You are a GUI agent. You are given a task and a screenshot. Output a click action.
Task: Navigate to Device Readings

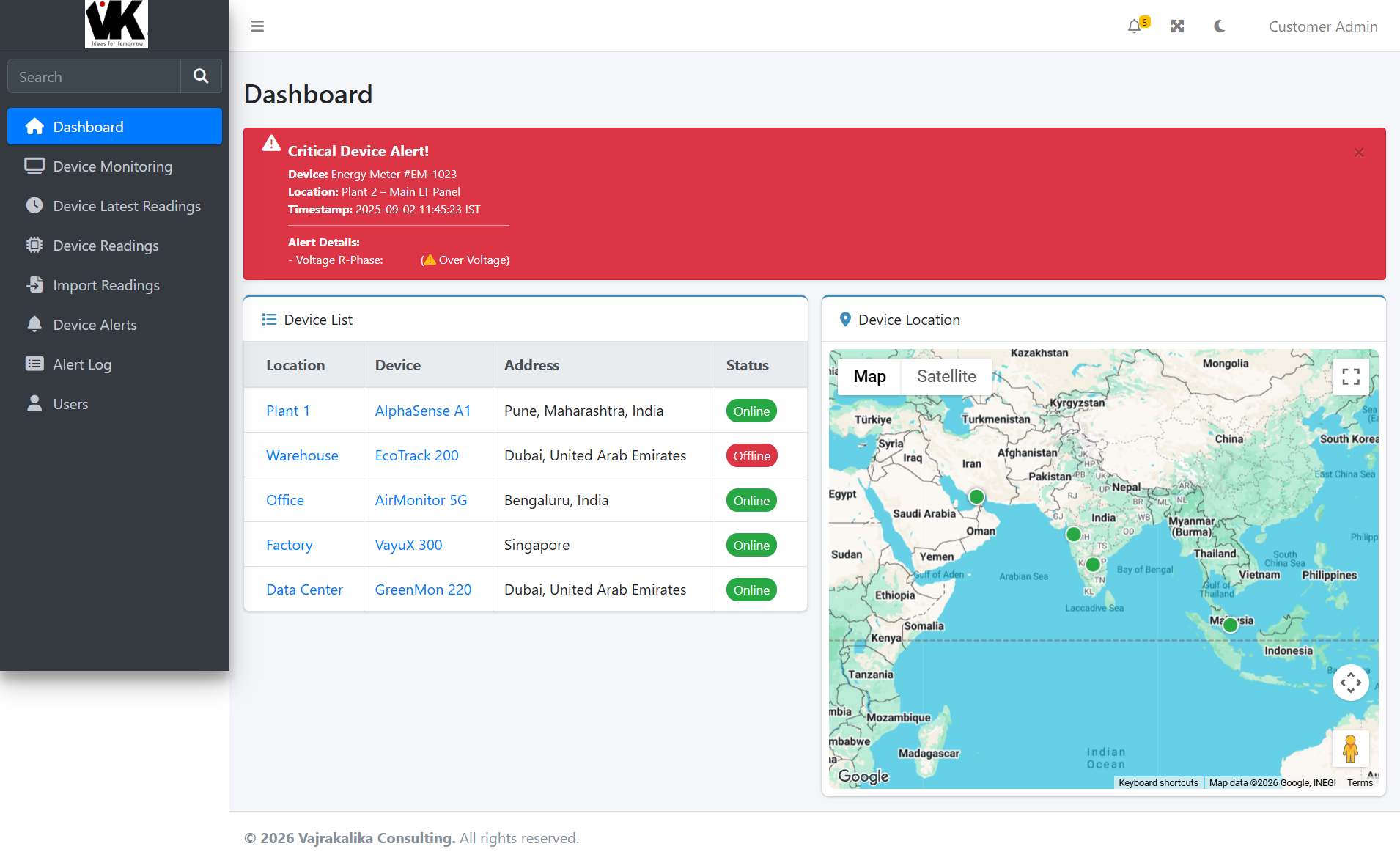tap(114, 246)
